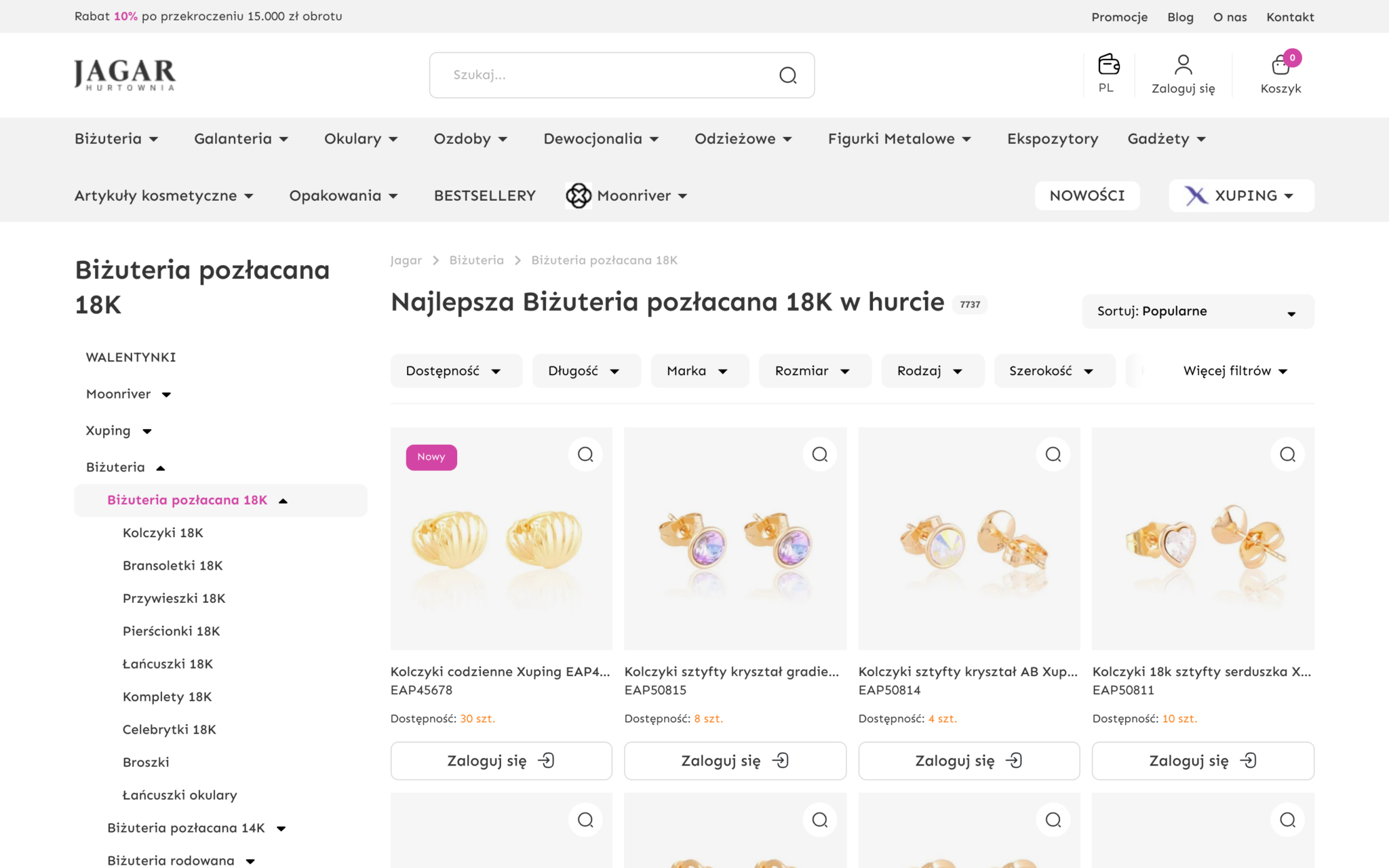Click Biżuteria breadcrumb link

coord(476,260)
